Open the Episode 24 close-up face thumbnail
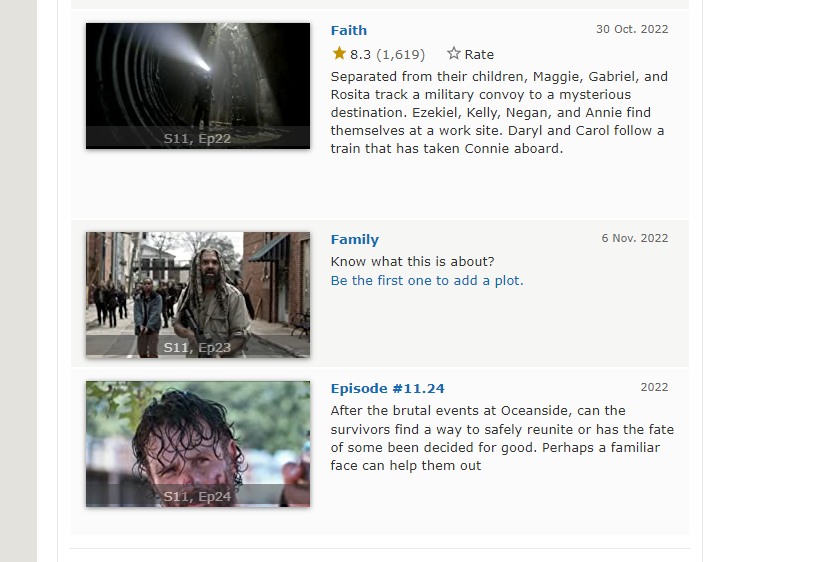This screenshot has width=827, height=562. [x=198, y=444]
